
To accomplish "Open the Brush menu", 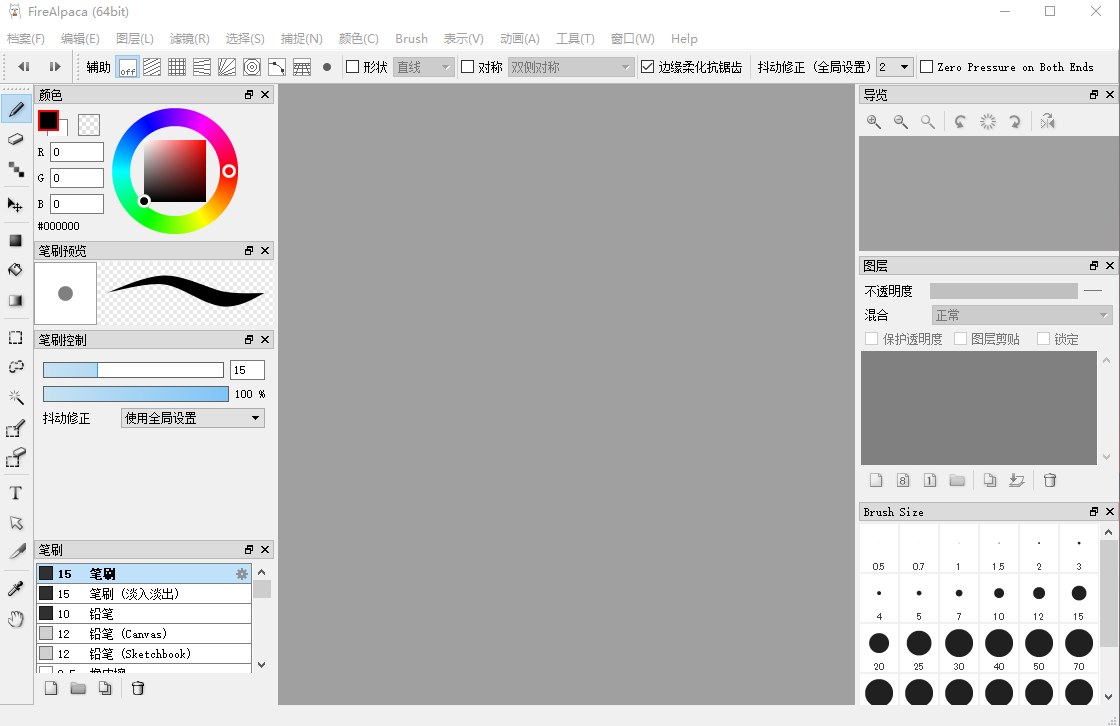I will click(x=411, y=39).
